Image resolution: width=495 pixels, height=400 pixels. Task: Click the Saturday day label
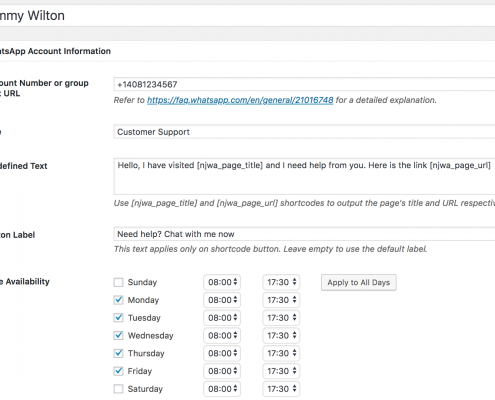pyautogui.click(x=145, y=389)
